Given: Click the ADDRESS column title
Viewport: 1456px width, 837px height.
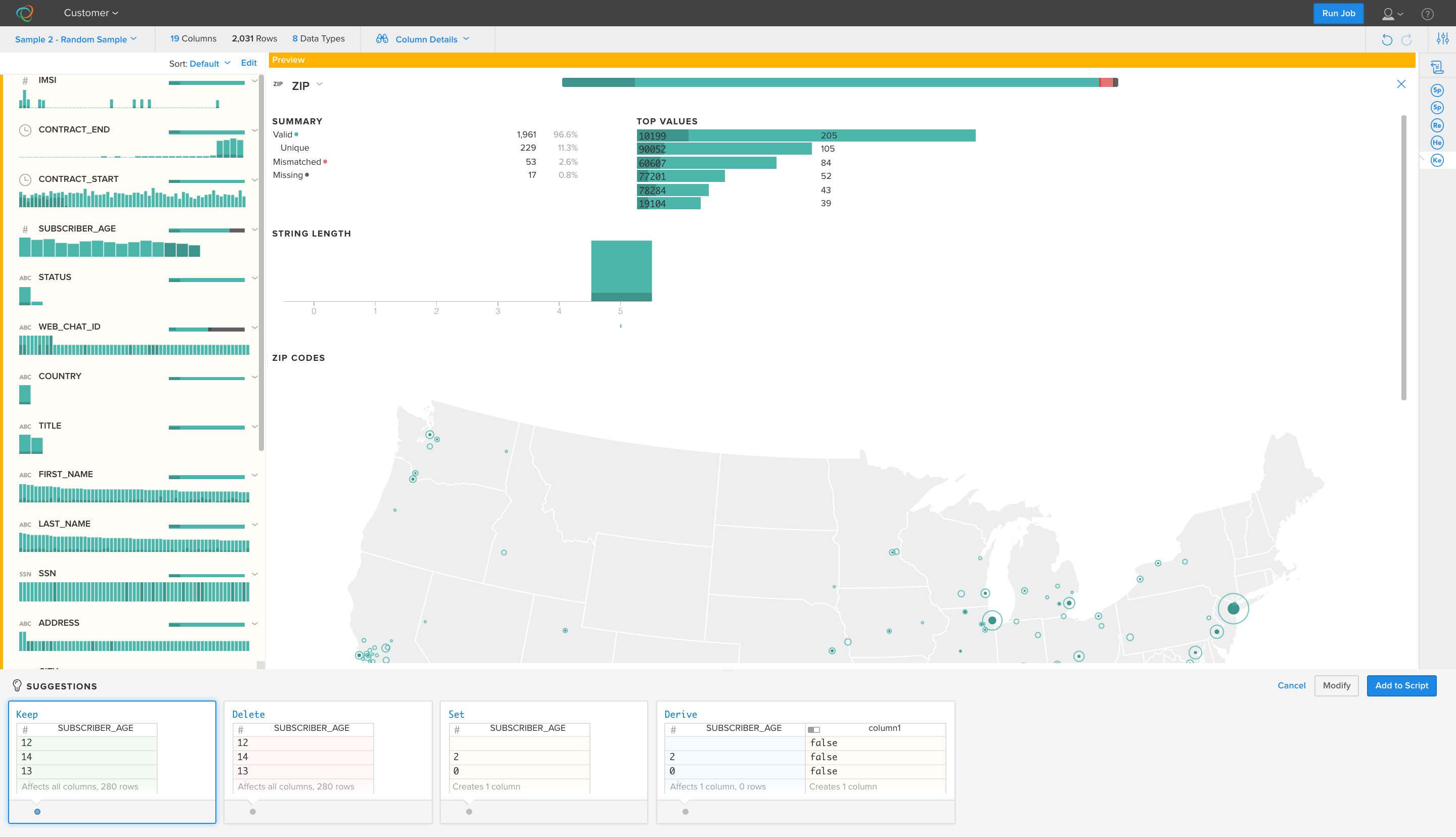Looking at the screenshot, I should 59,623.
